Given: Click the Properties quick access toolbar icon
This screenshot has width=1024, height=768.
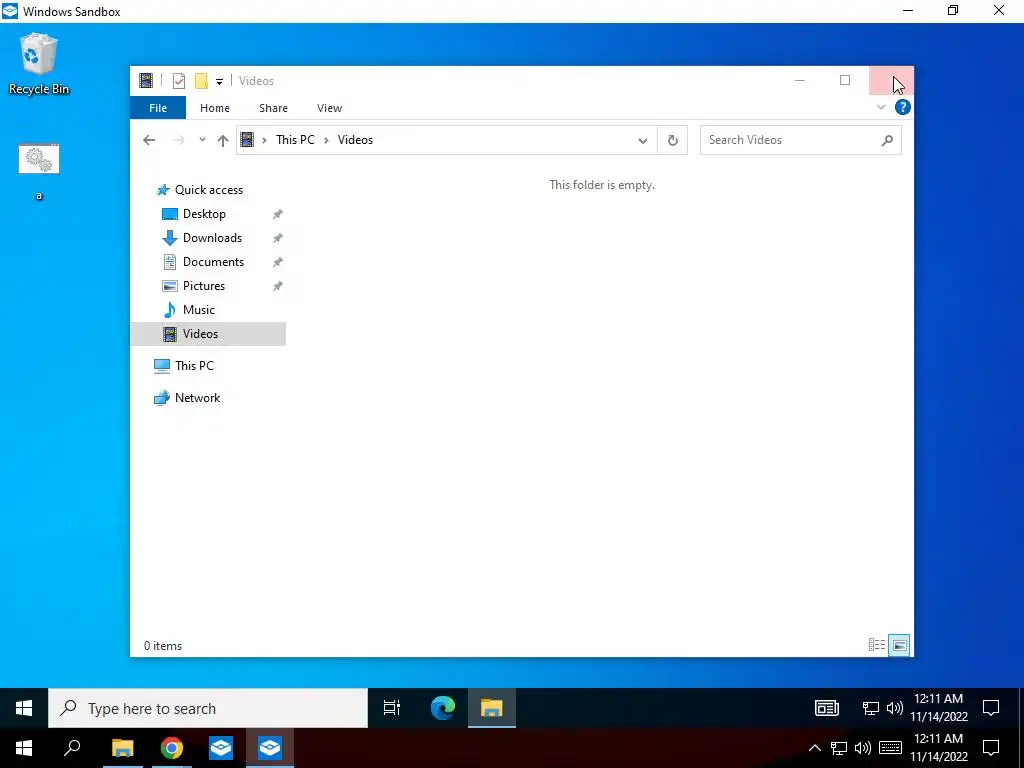Looking at the screenshot, I should (x=178, y=81).
